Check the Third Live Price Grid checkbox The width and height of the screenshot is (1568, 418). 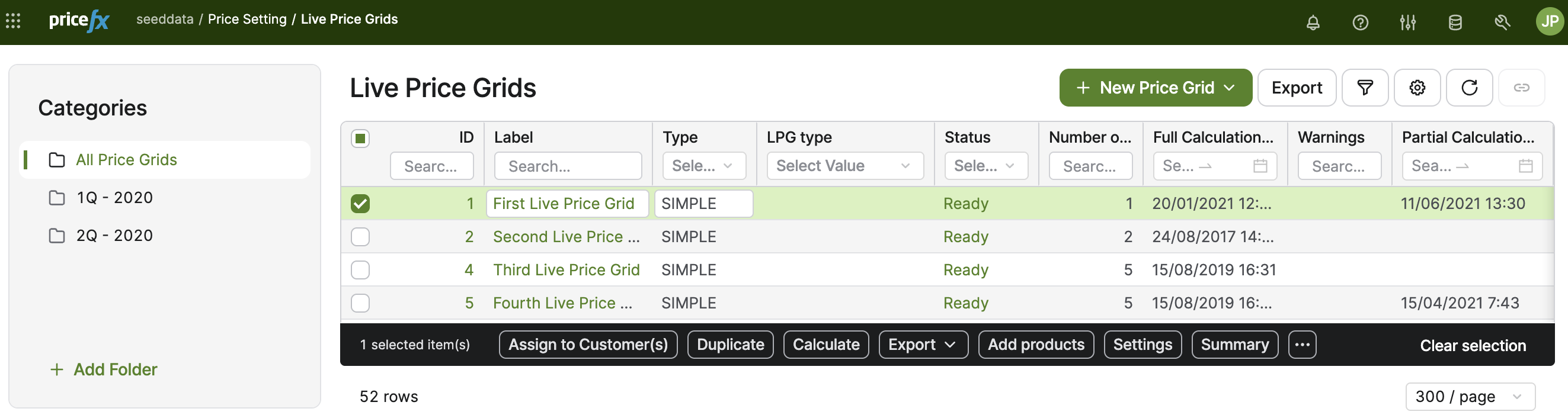pos(360,269)
